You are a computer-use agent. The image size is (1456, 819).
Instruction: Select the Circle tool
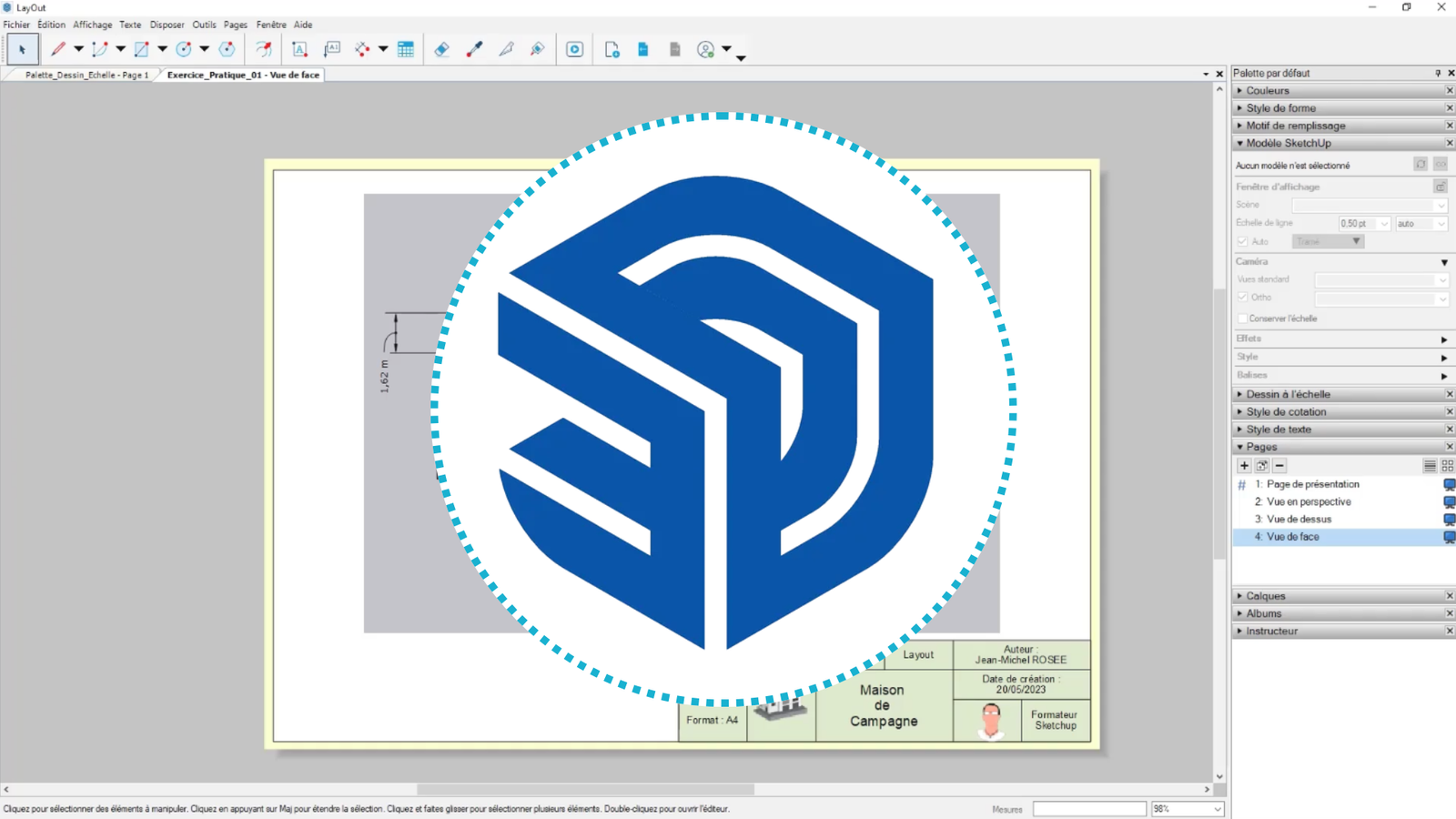(184, 49)
